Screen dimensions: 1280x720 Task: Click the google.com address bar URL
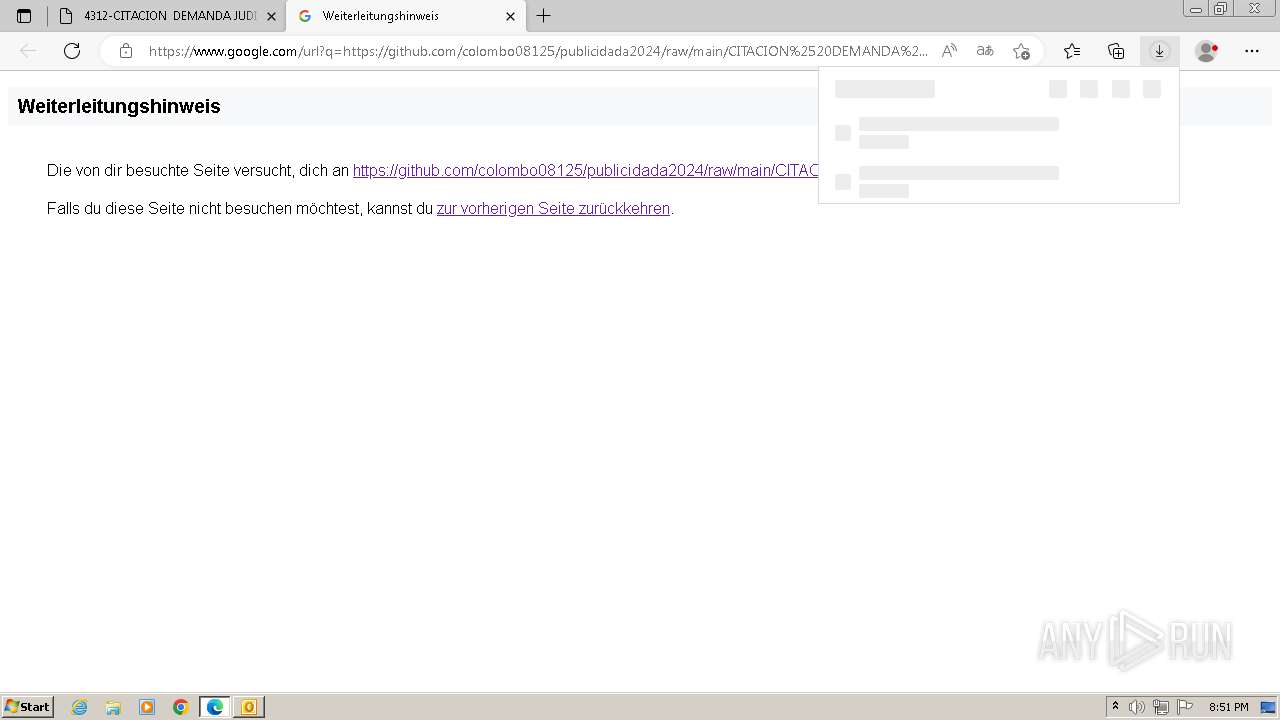pos(538,51)
